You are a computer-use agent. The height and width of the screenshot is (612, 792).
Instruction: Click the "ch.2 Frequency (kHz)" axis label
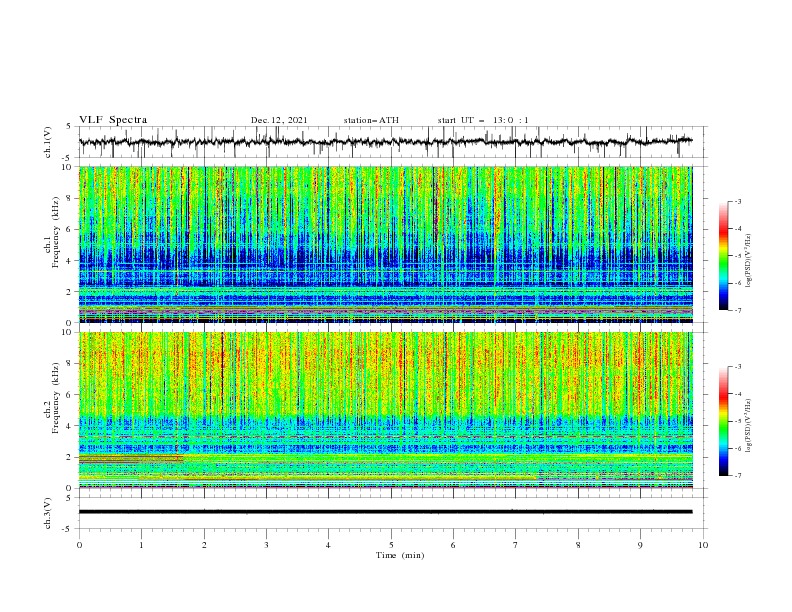[52, 398]
